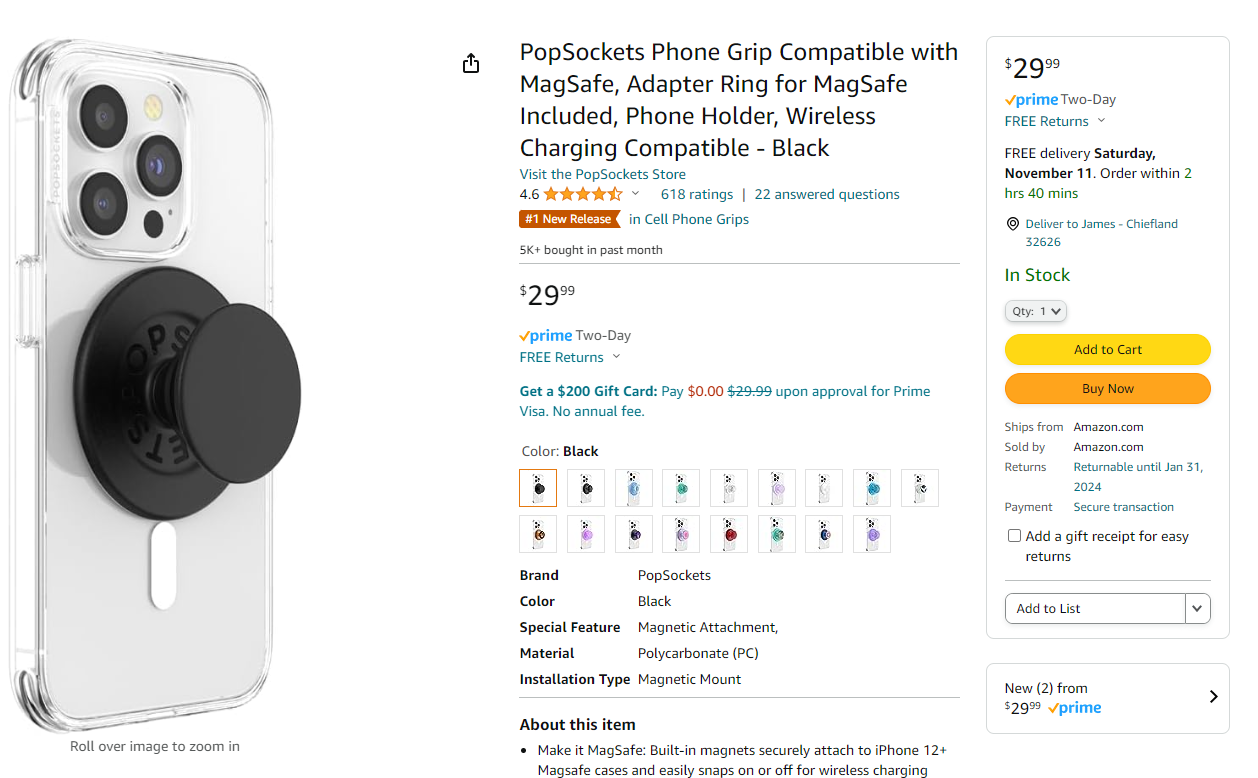
Task: Click the share icon beside product title
Action: [471, 64]
